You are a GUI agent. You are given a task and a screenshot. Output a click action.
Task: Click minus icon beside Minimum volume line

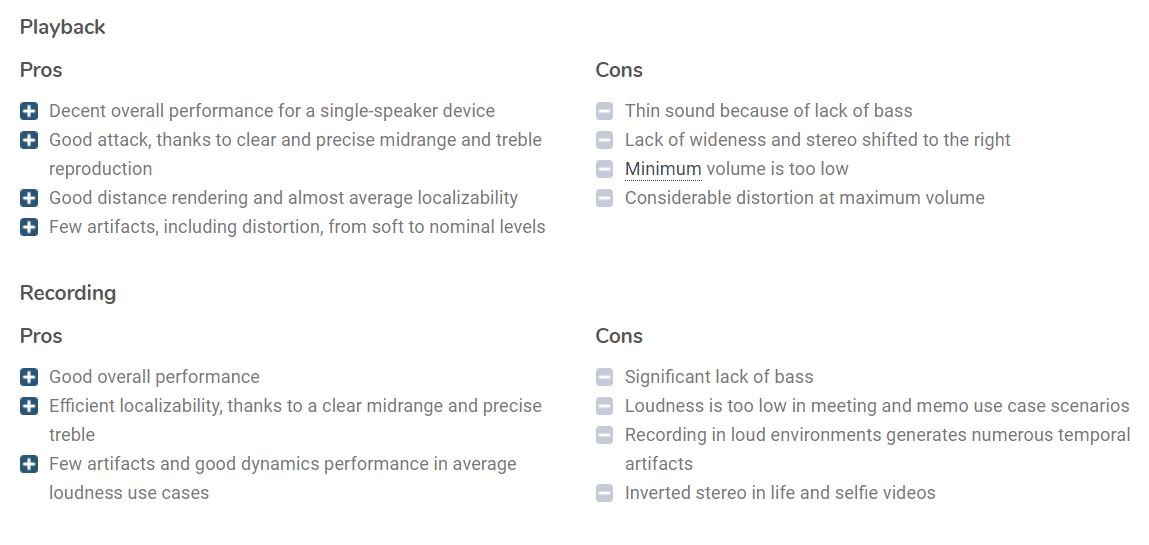(605, 169)
